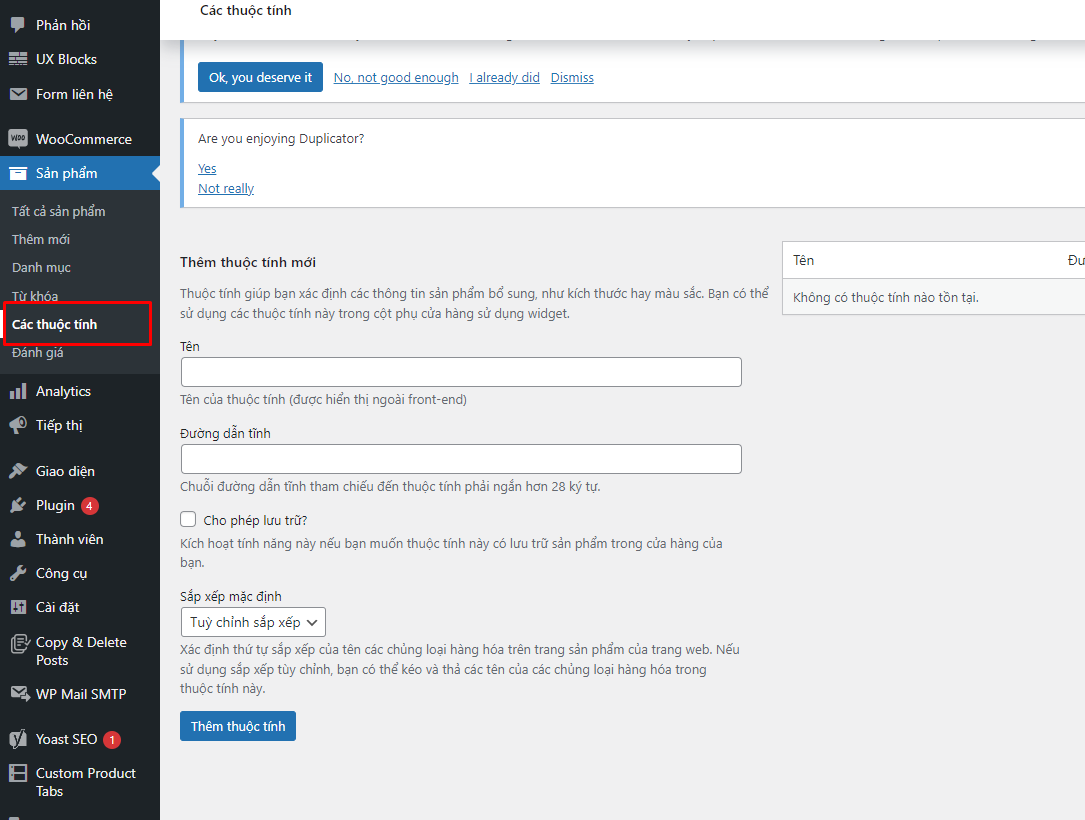The image size is (1085, 820).
Task: Go to Danh mục in product submenu
Action: point(41,268)
